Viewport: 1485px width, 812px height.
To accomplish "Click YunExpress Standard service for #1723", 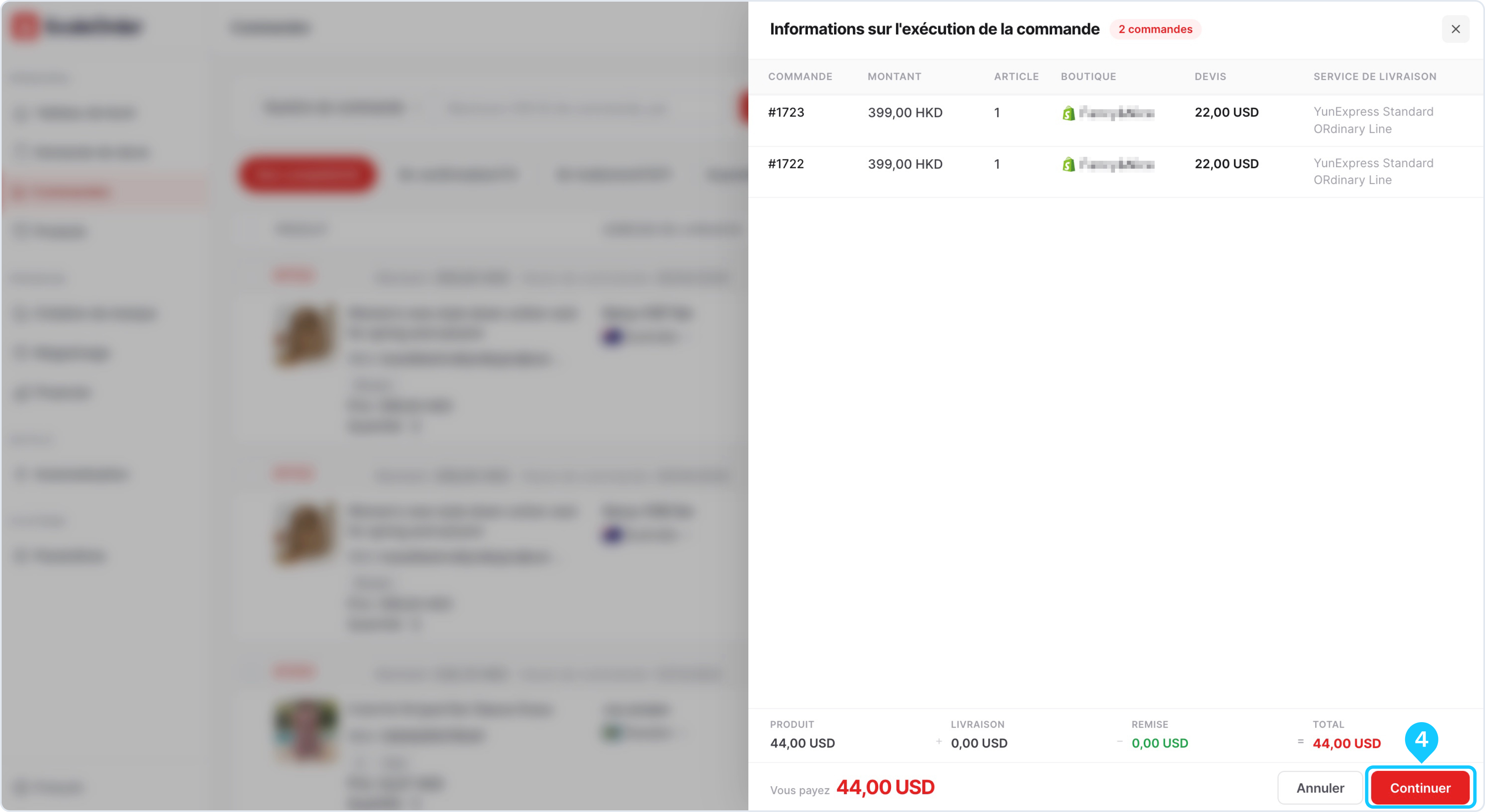I will pyautogui.click(x=1373, y=120).
